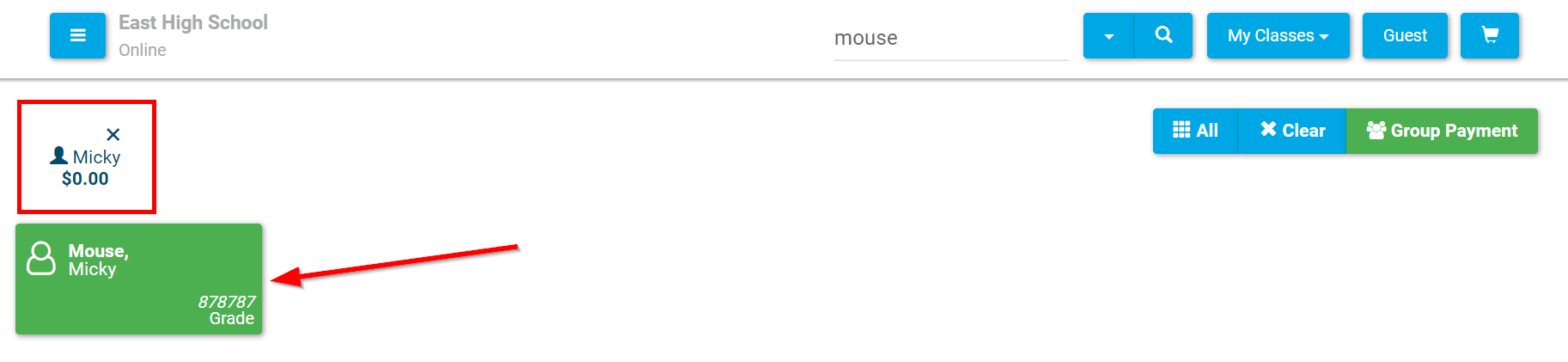
Task: Remove Micky with the X icon
Action: (113, 134)
